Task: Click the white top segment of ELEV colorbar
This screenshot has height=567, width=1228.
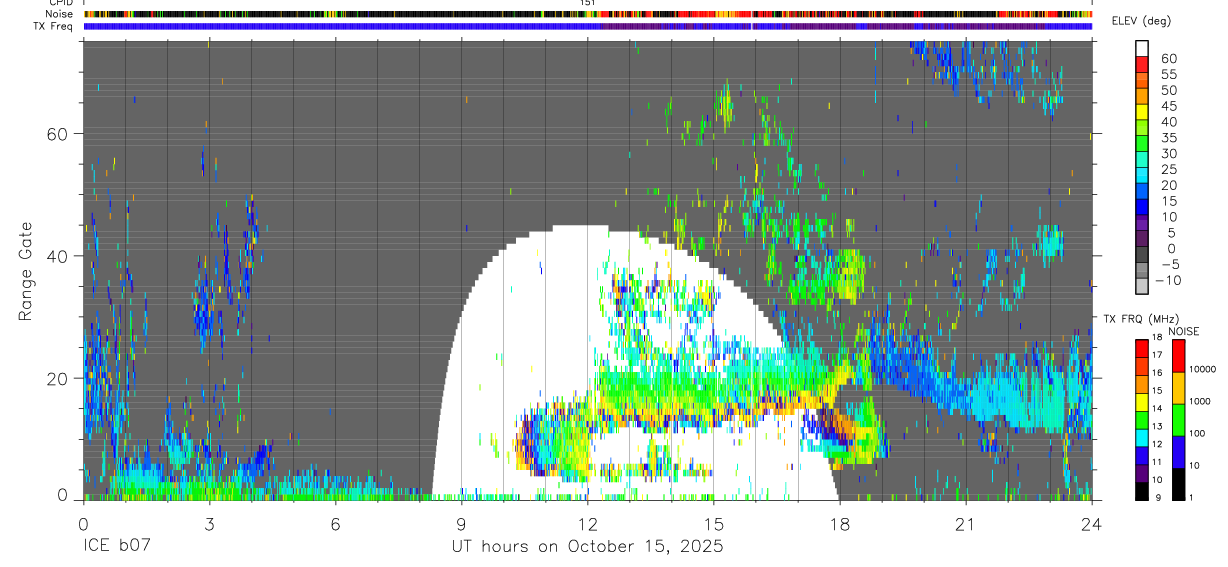Action: [1142, 48]
